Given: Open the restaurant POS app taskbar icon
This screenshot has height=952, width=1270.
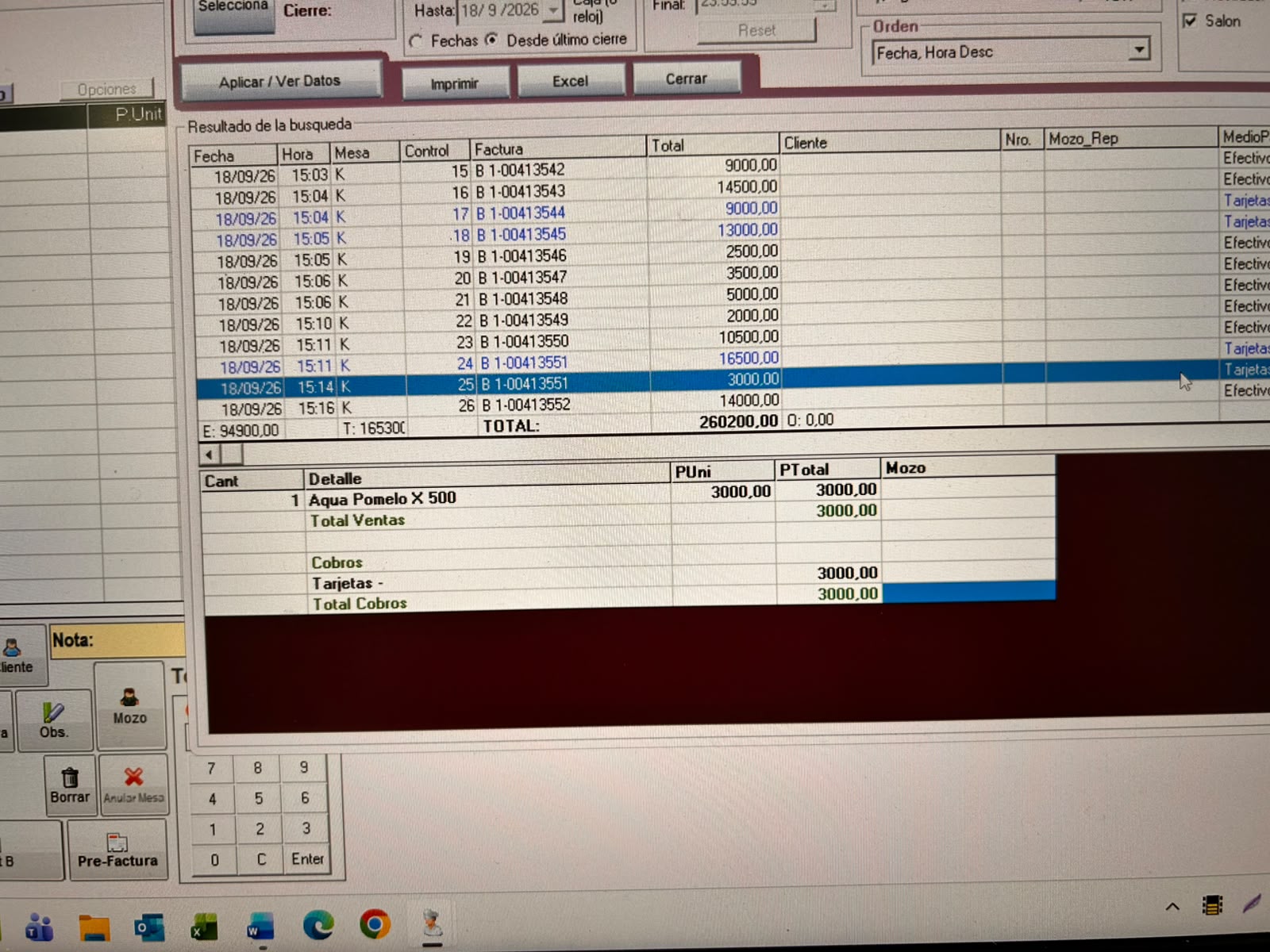Looking at the screenshot, I should [432, 923].
